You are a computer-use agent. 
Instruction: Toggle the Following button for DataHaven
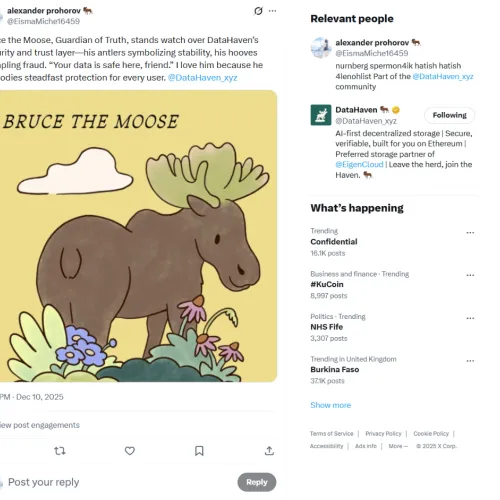[x=449, y=115]
